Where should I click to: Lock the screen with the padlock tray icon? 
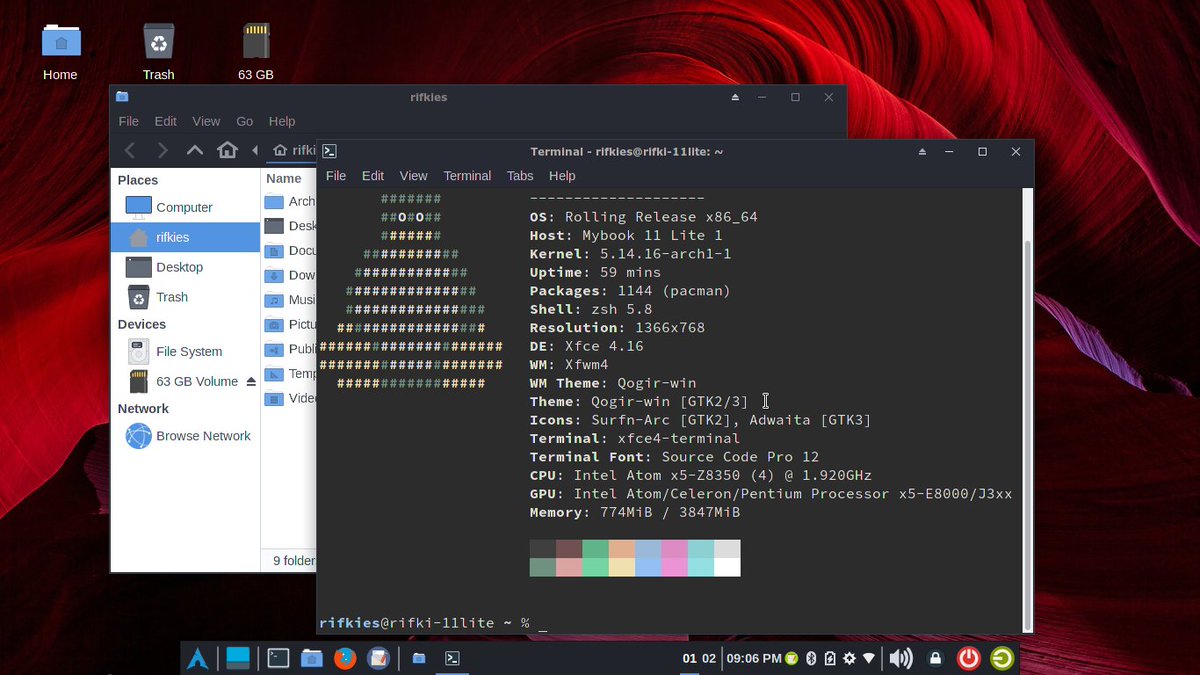[x=934, y=658]
